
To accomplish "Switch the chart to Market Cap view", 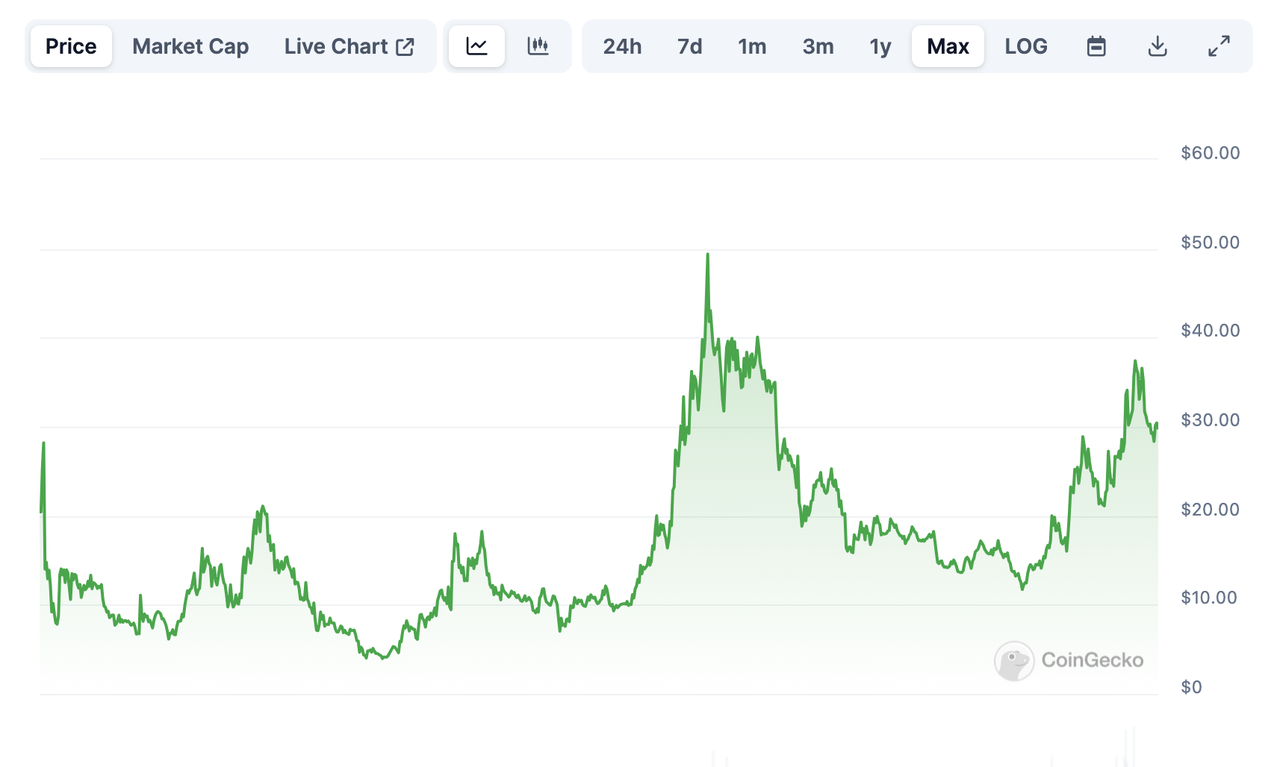I will pyautogui.click(x=190, y=46).
